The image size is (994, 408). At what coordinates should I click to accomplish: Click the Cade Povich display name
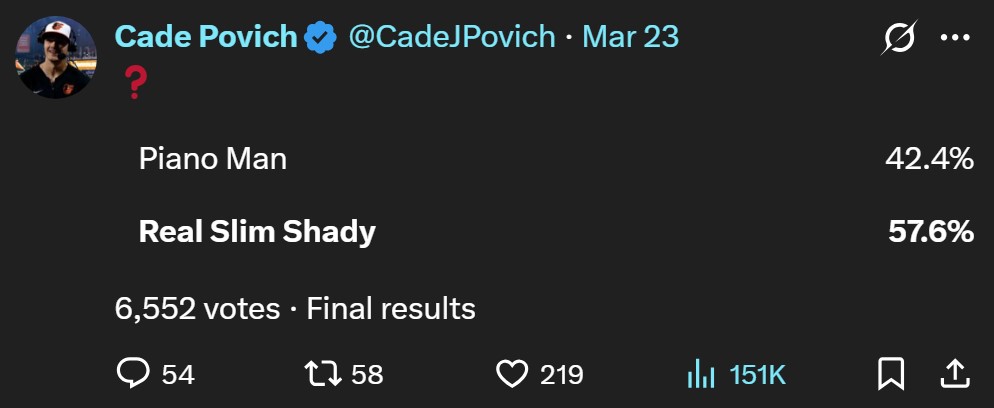(206, 37)
